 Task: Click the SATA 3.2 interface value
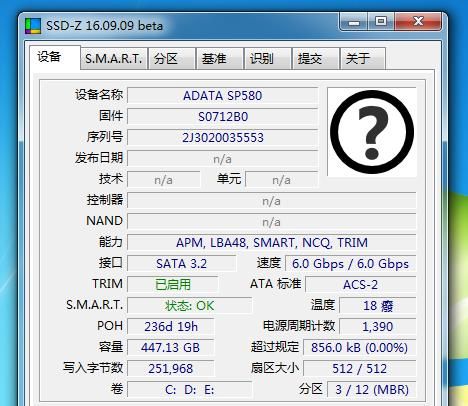tap(181, 264)
